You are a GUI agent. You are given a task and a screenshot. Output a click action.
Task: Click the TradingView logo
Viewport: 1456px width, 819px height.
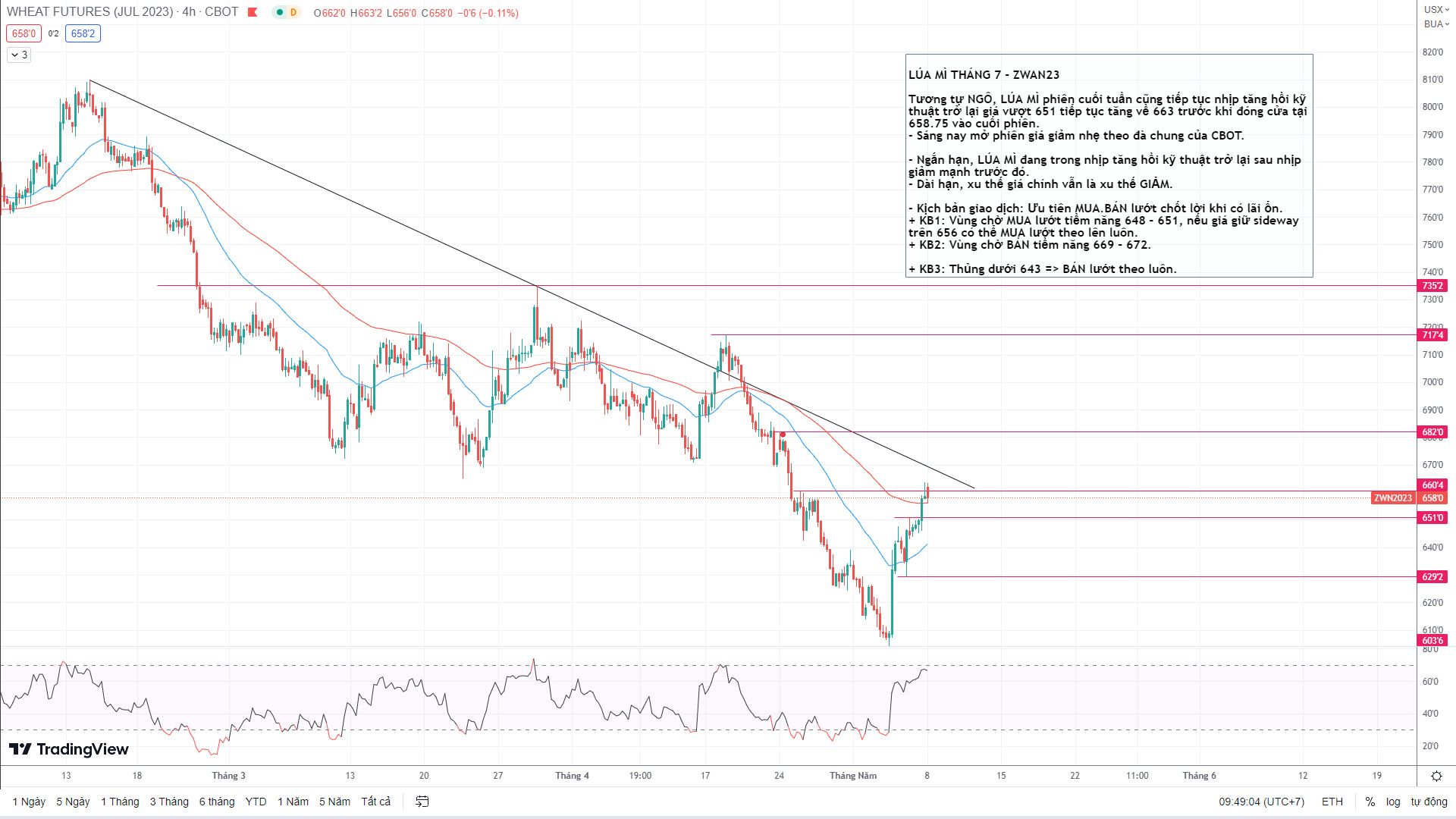(69, 749)
